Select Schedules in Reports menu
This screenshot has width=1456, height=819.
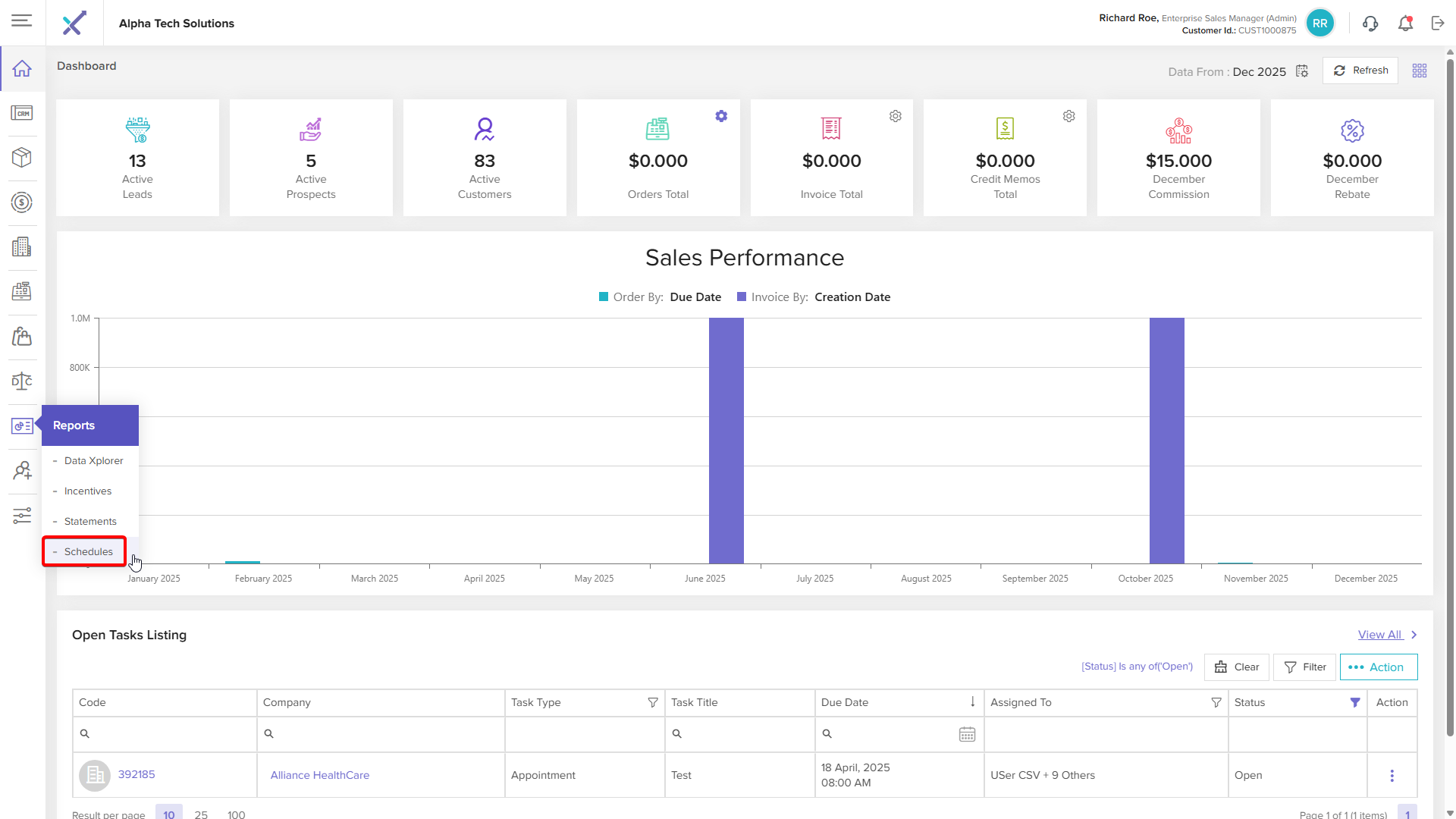click(x=88, y=551)
